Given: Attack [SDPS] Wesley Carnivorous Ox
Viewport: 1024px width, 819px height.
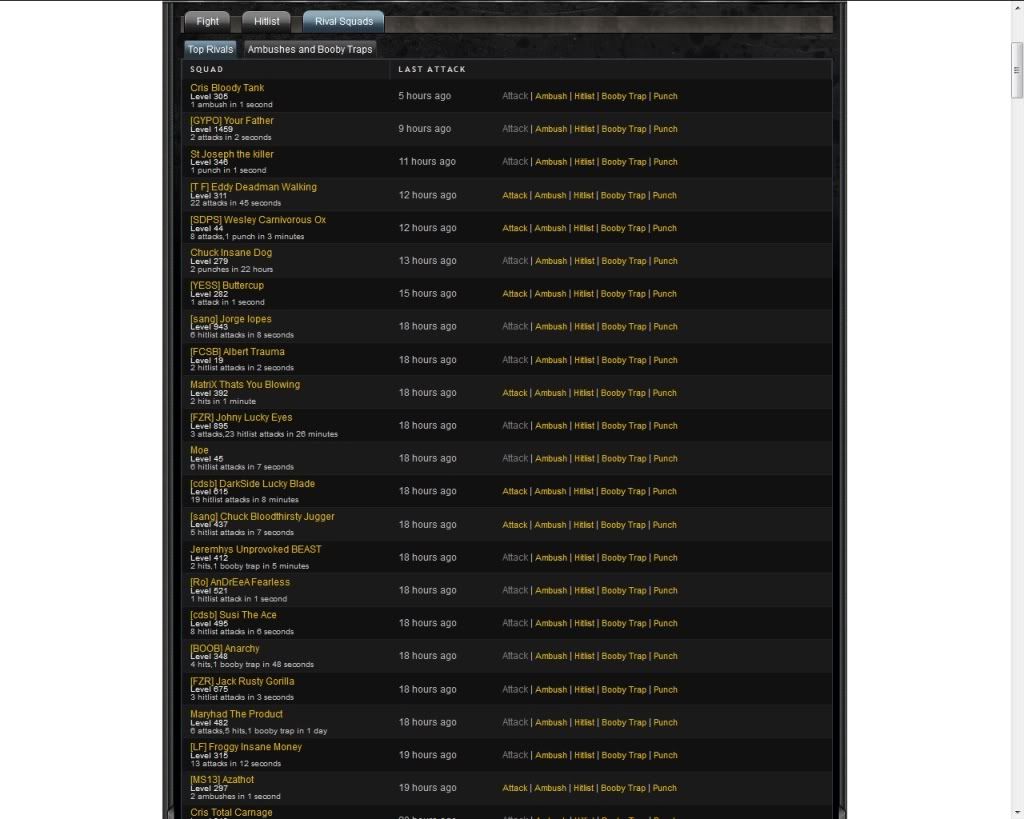Looking at the screenshot, I should pos(515,228).
